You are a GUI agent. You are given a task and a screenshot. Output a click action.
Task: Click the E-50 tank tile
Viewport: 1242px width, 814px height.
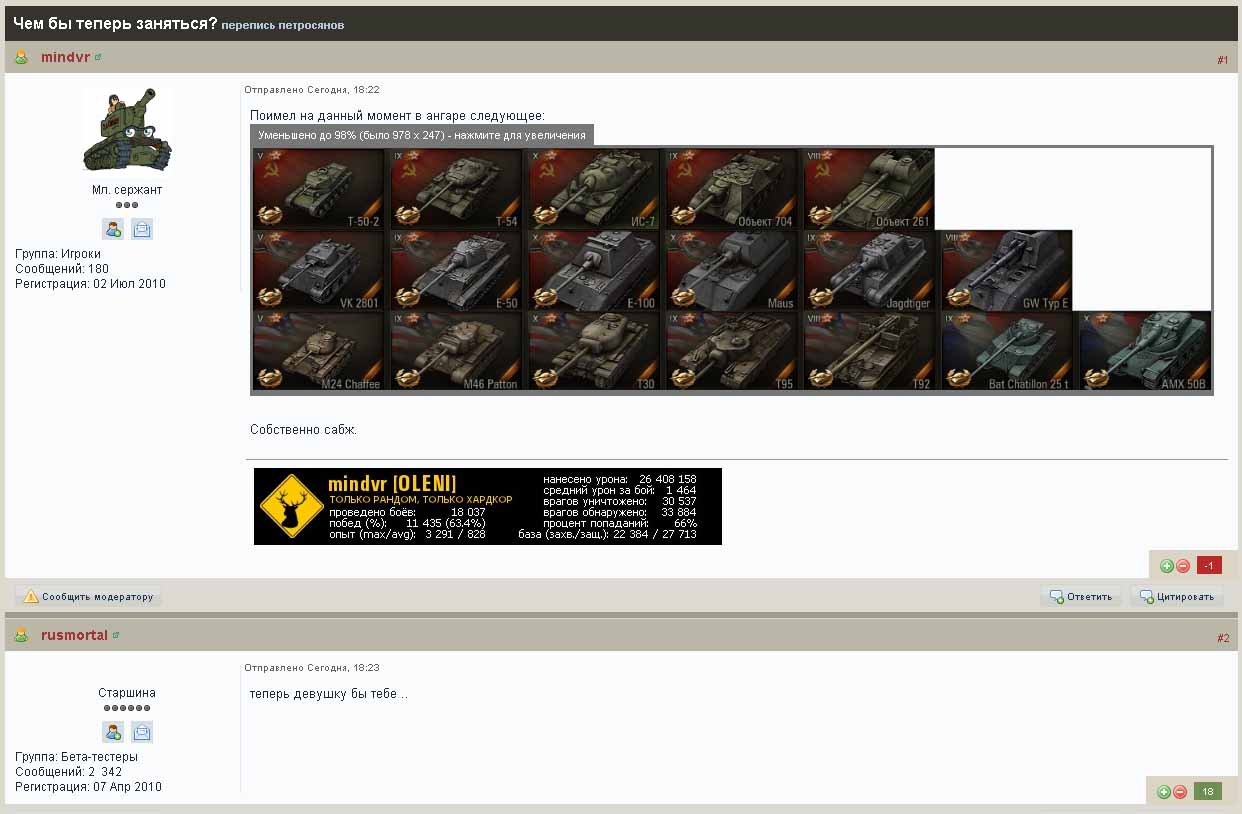[457, 271]
